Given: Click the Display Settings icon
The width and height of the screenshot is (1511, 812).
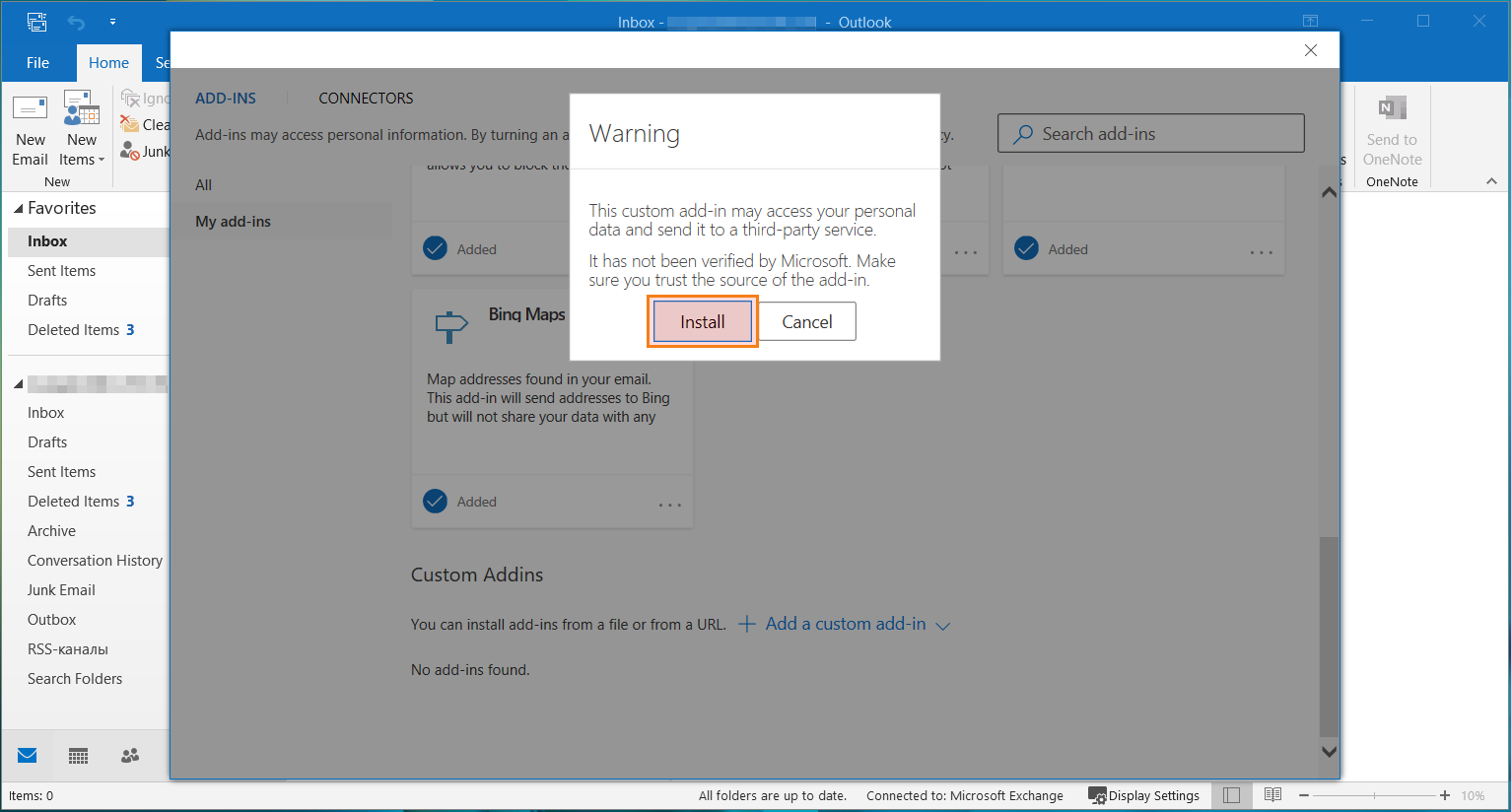Looking at the screenshot, I should (1097, 795).
